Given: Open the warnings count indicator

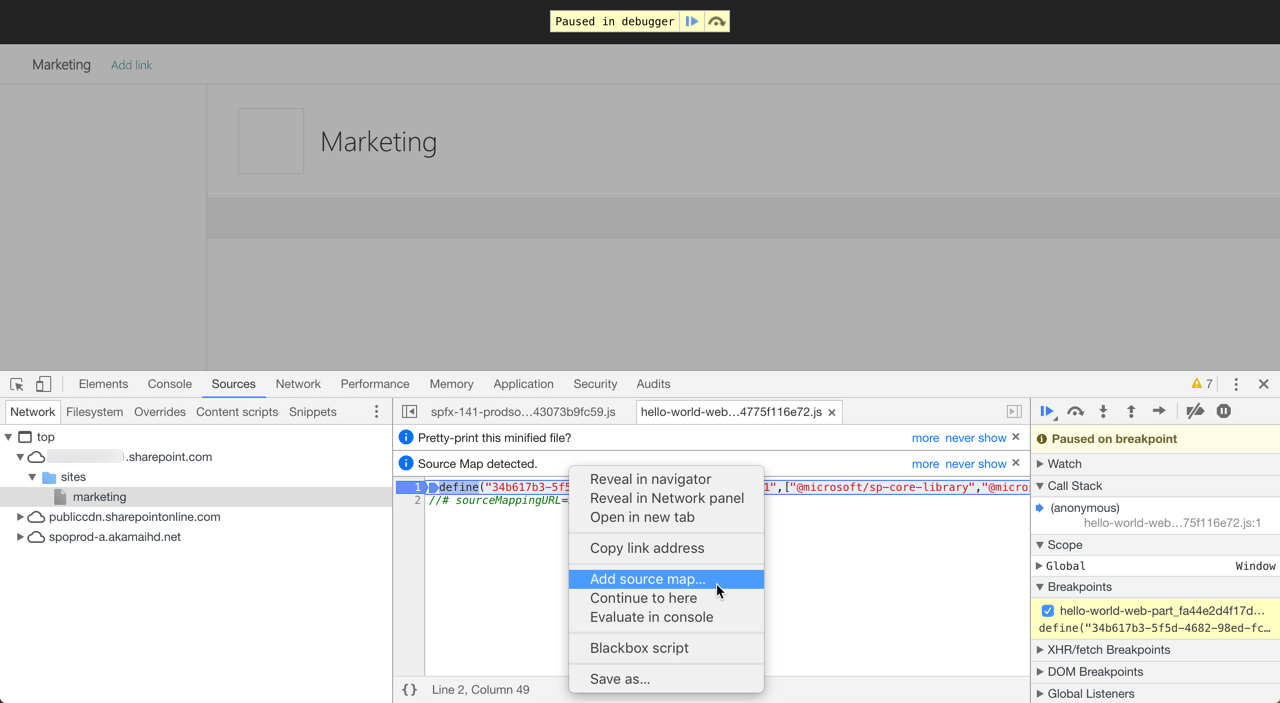Looking at the screenshot, I should 1202,384.
